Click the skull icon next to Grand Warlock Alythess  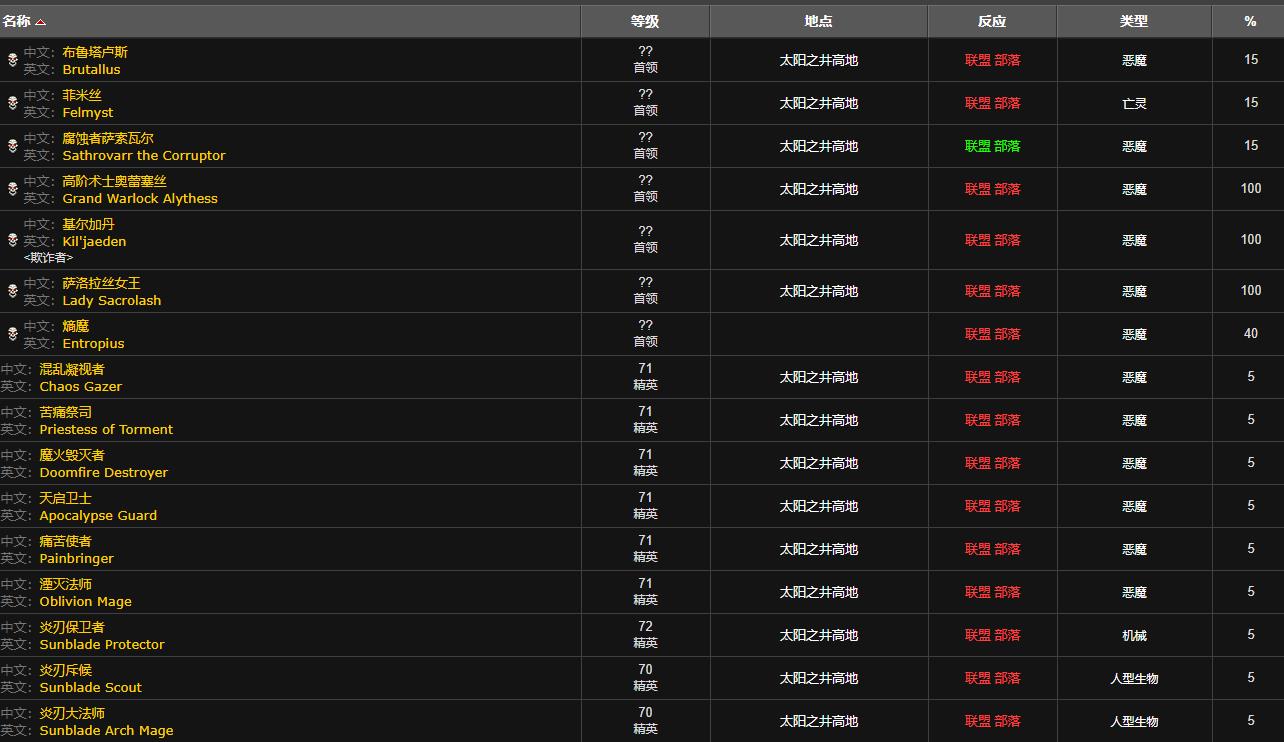tap(12, 189)
